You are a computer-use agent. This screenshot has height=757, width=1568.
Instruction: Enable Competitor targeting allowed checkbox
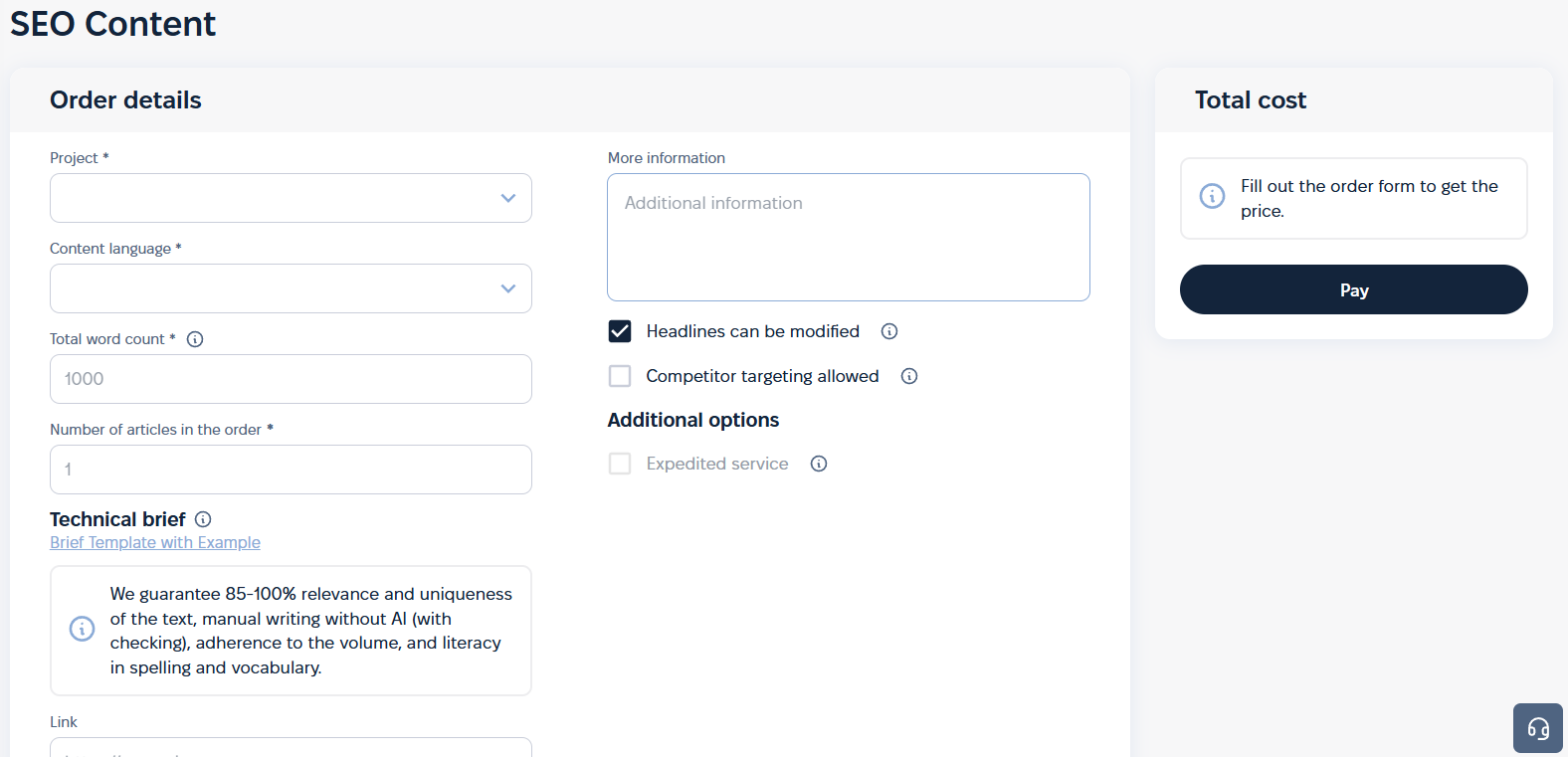pyautogui.click(x=620, y=376)
